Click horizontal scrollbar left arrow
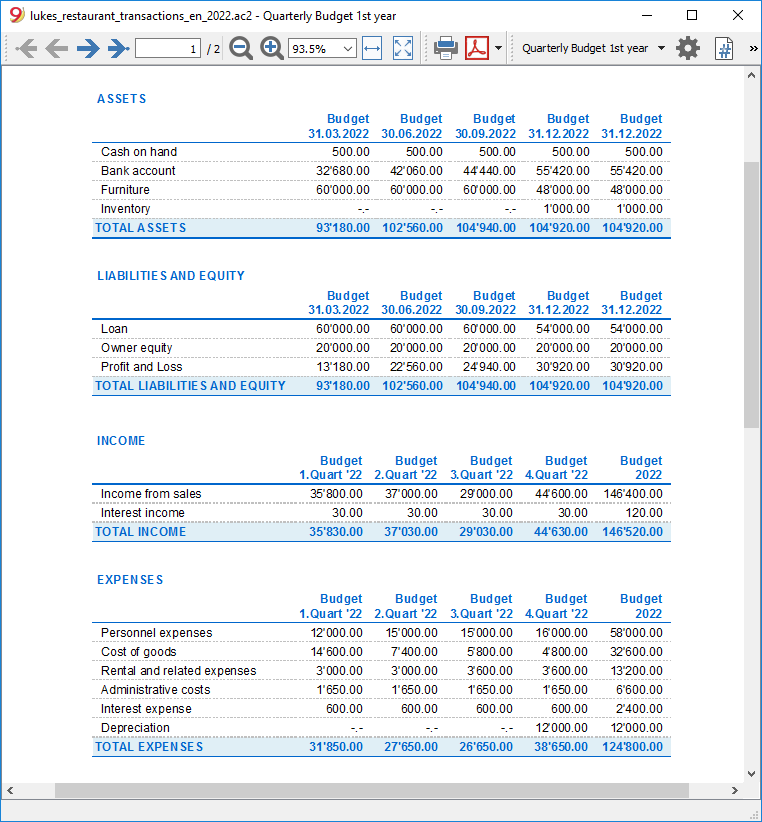The image size is (762, 822). (x=10, y=790)
